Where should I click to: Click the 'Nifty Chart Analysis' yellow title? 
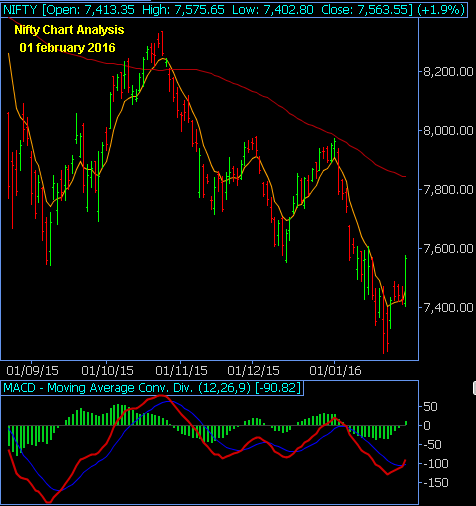[x=69, y=30]
